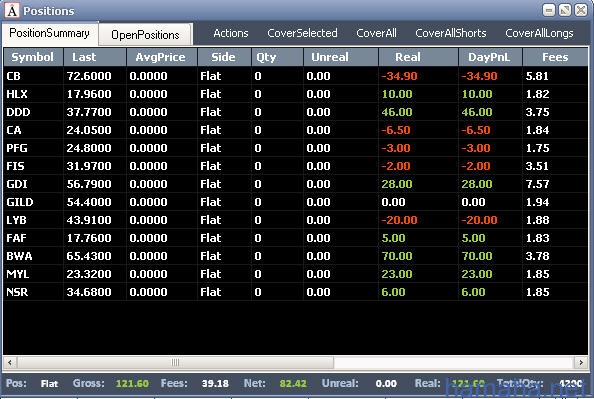Select the CB symbol row
The width and height of the screenshot is (594, 399).
click(x=295, y=76)
